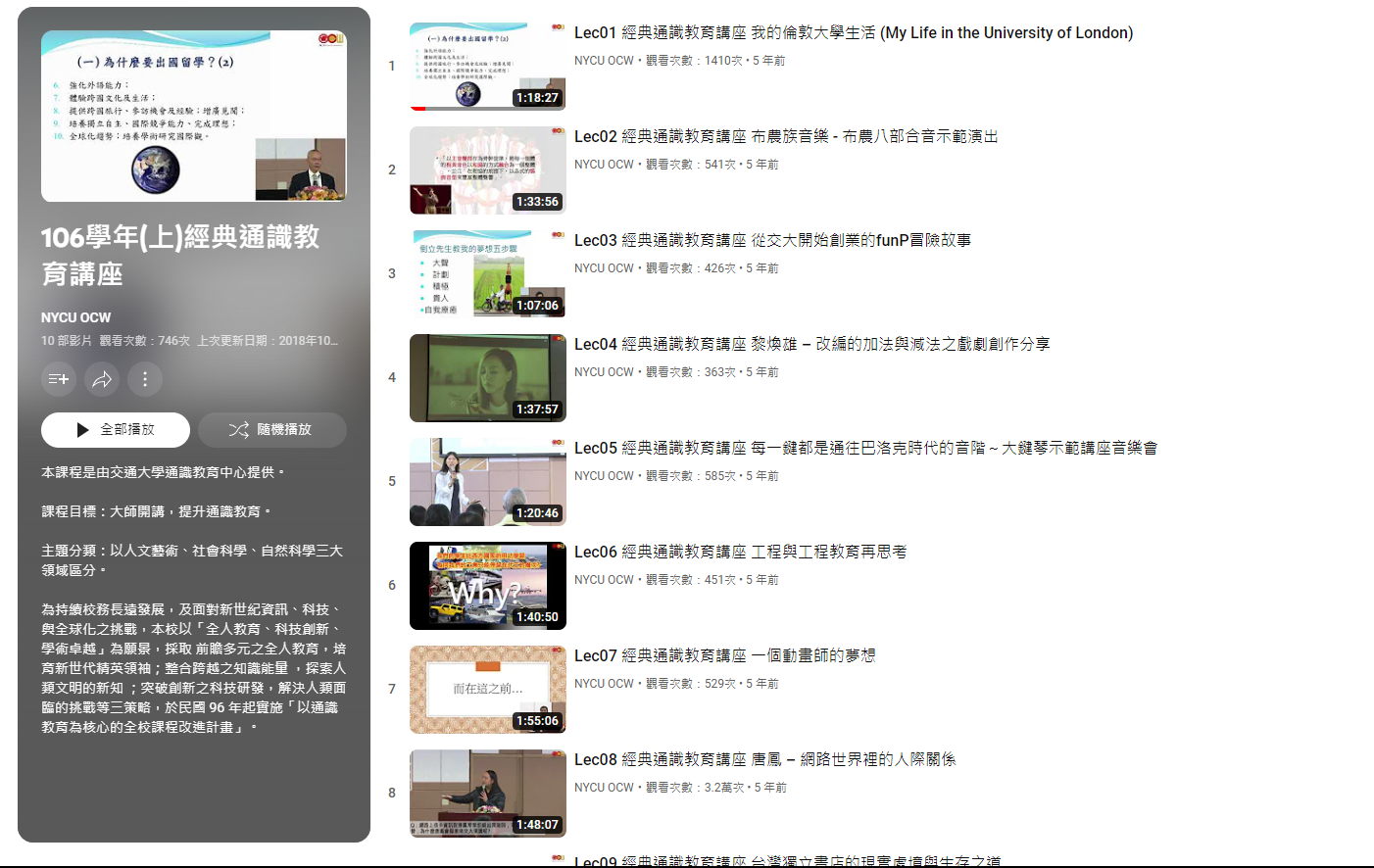Viewport: 1374px width, 868px height.
Task: Visit NYCU OCW channel under Lec08
Action: pyautogui.click(x=604, y=788)
